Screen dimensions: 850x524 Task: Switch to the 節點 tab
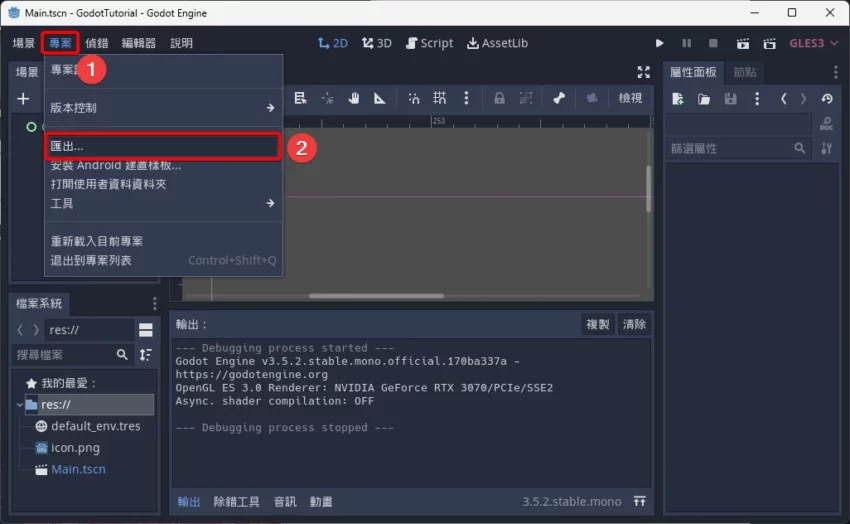click(x=745, y=72)
